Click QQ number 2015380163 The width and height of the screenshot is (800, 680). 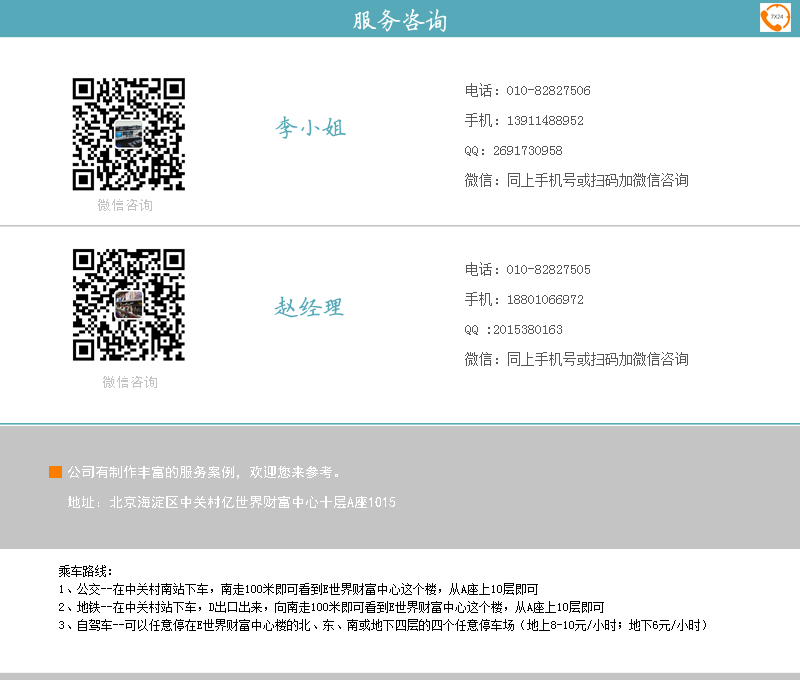(x=527, y=330)
